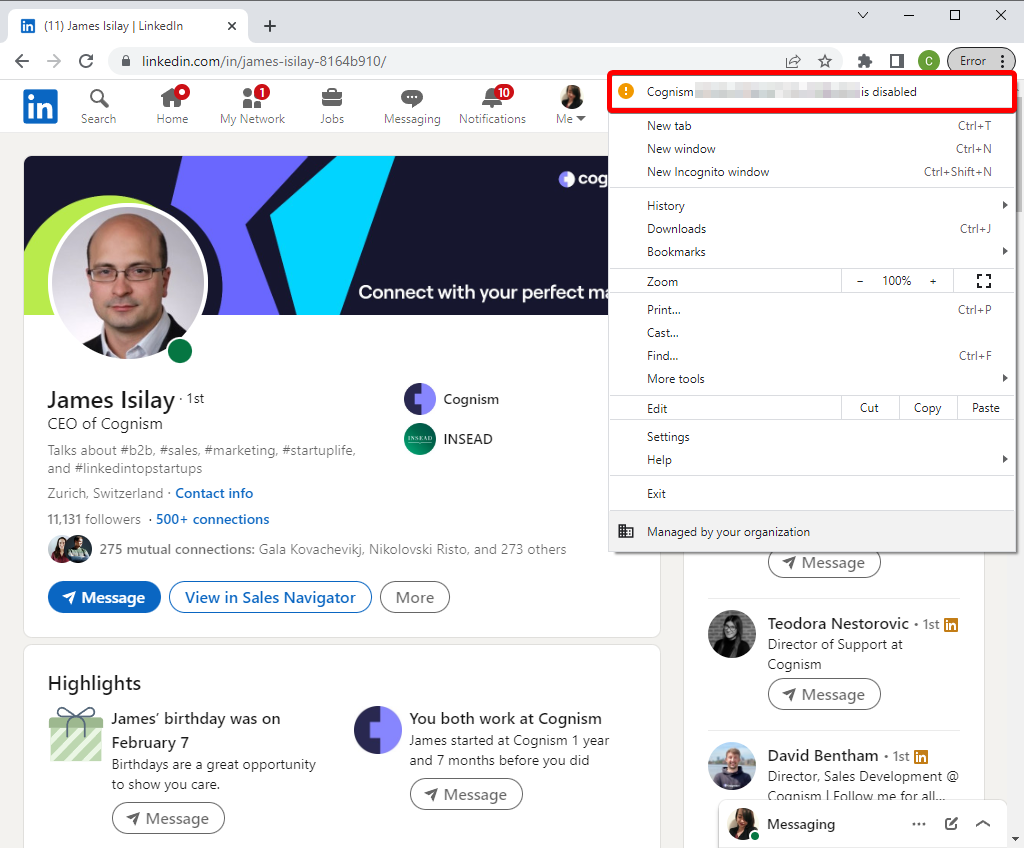The height and width of the screenshot is (848, 1024).
Task: Share this page via toolbar icon
Action: tap(793, 61)
